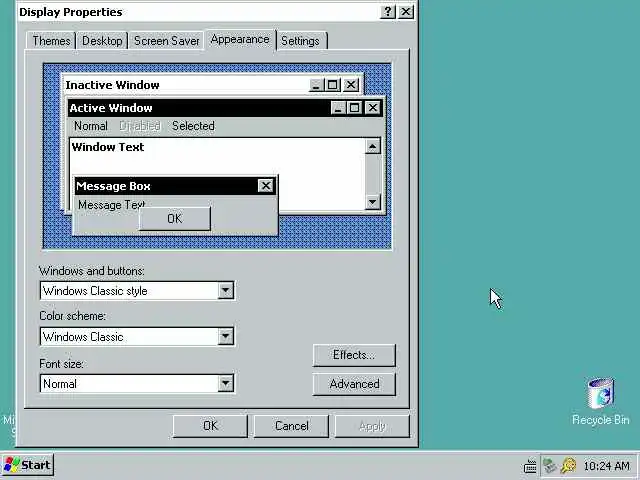640x480 pixels.
Task: Click the Message Box close icon in preview
Action: (x=266, y=186)
